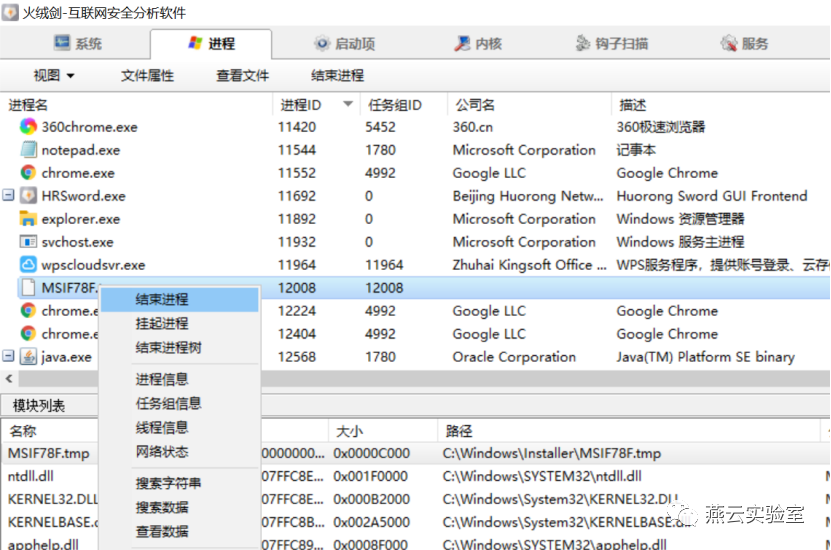Choose 挂起进程 in the context menu
This screenshot has height=550, width=831.
point(179,323)
